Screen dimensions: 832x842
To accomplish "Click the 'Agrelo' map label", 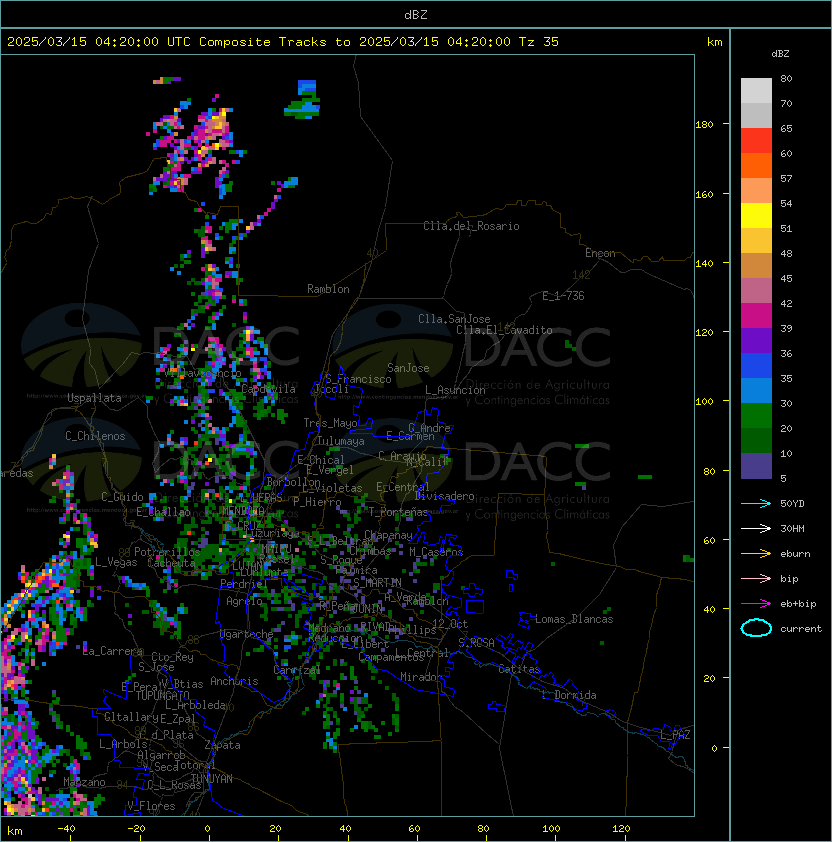I will pos(244,601).
